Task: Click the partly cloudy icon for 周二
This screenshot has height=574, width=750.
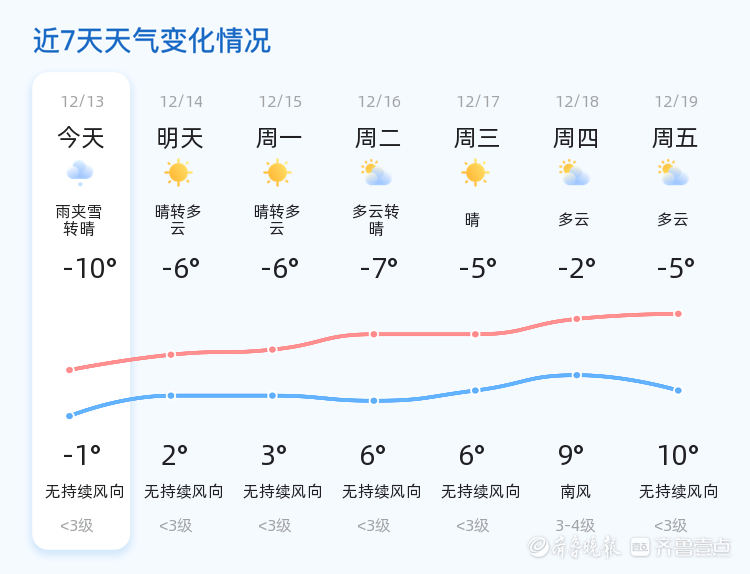Action: click(x=376, y=173)
